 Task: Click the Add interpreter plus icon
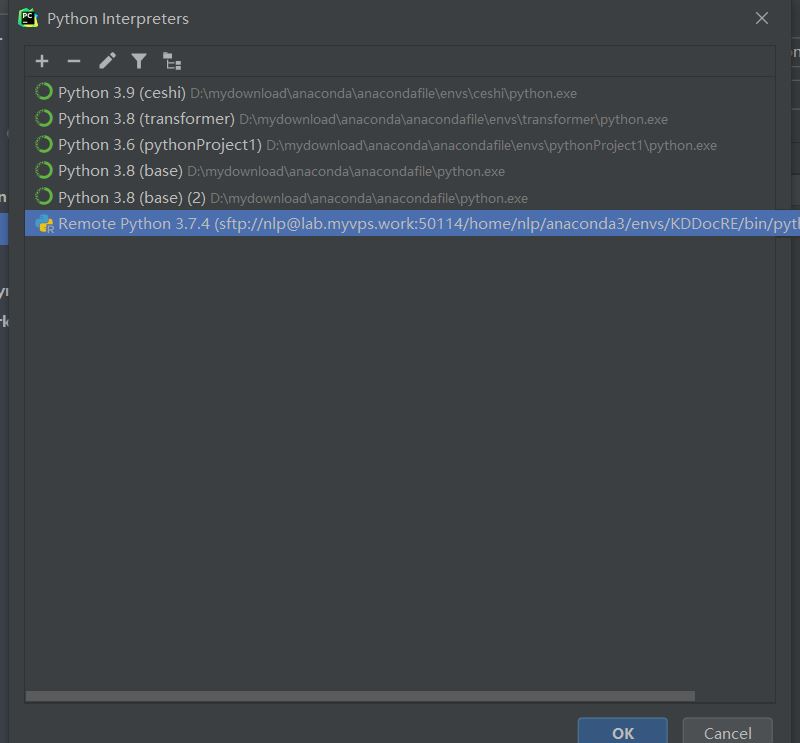[42, 61]
